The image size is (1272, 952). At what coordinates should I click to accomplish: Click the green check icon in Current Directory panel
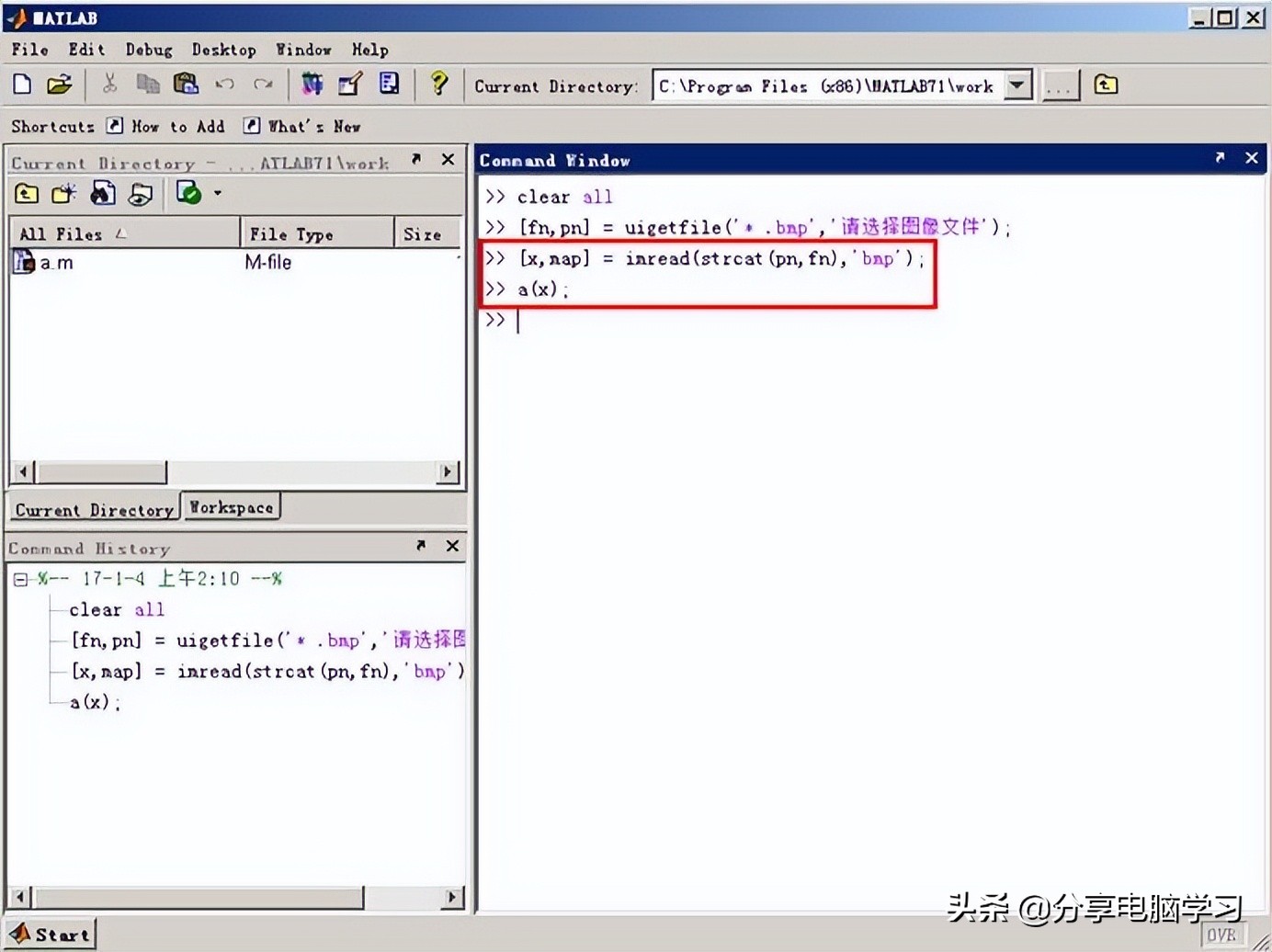[188, 193]
